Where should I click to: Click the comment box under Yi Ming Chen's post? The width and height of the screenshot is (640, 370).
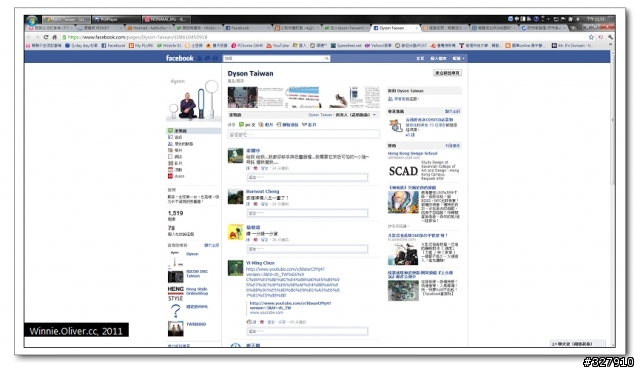click(x=307, y=331)
